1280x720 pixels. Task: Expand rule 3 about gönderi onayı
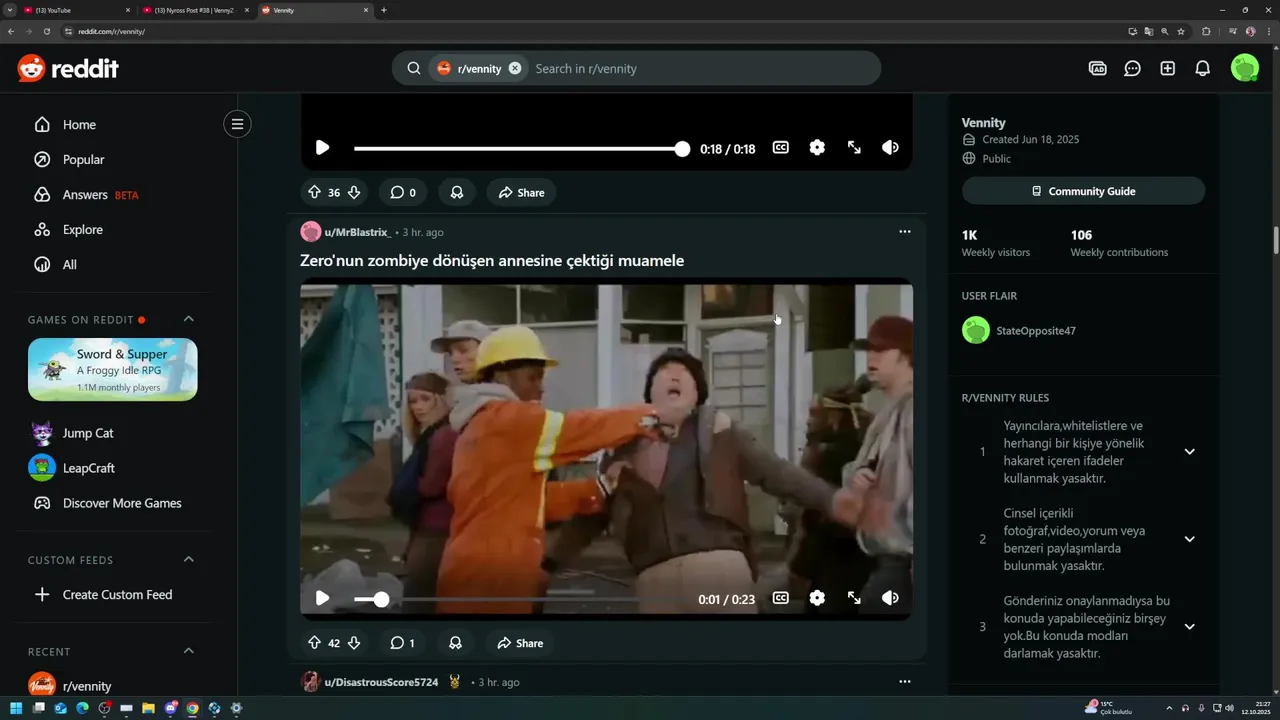coord(1189,627)
